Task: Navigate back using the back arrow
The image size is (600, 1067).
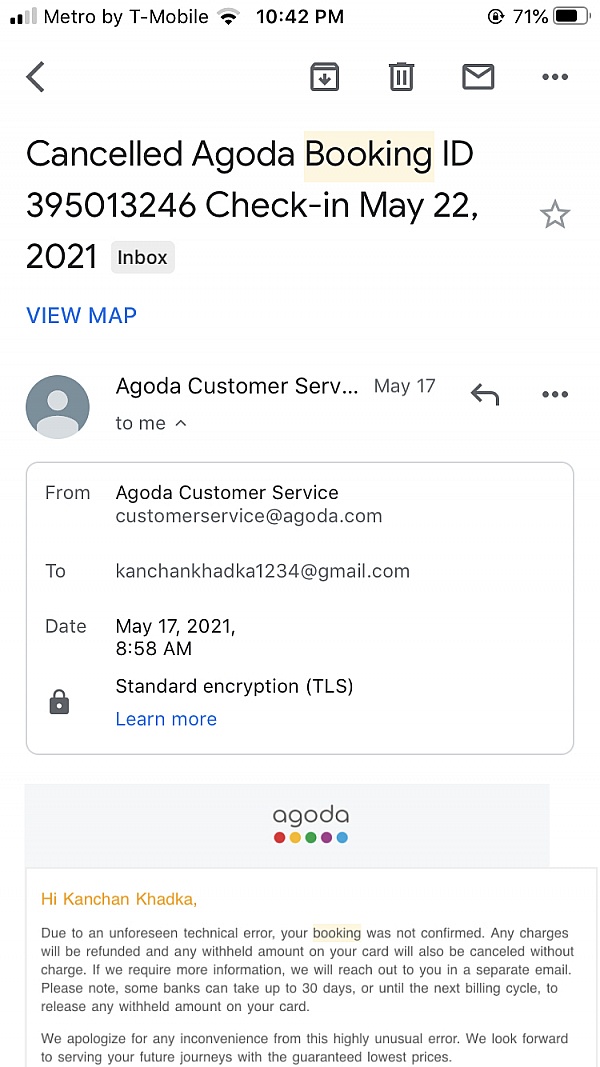Action: (x=35, y=76)
